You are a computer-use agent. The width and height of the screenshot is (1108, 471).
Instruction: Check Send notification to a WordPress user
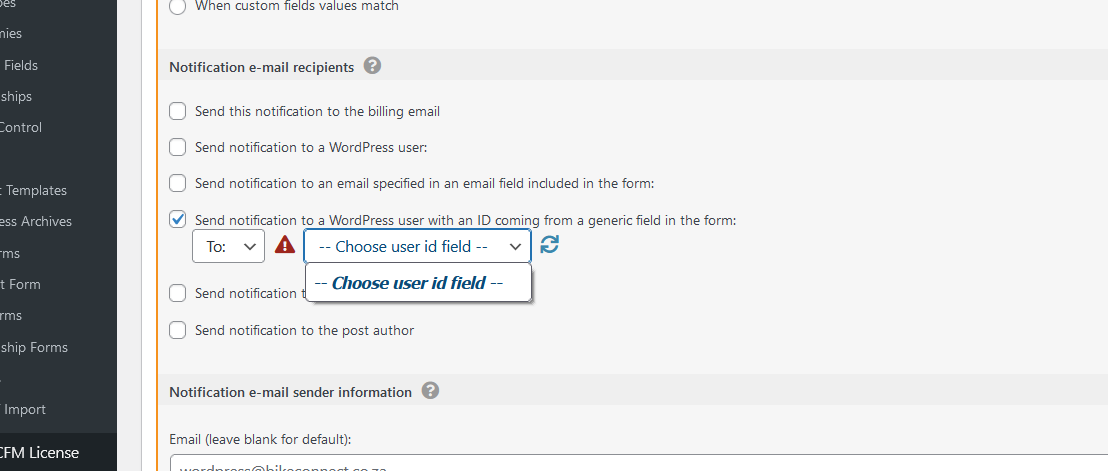coord(177,147)
